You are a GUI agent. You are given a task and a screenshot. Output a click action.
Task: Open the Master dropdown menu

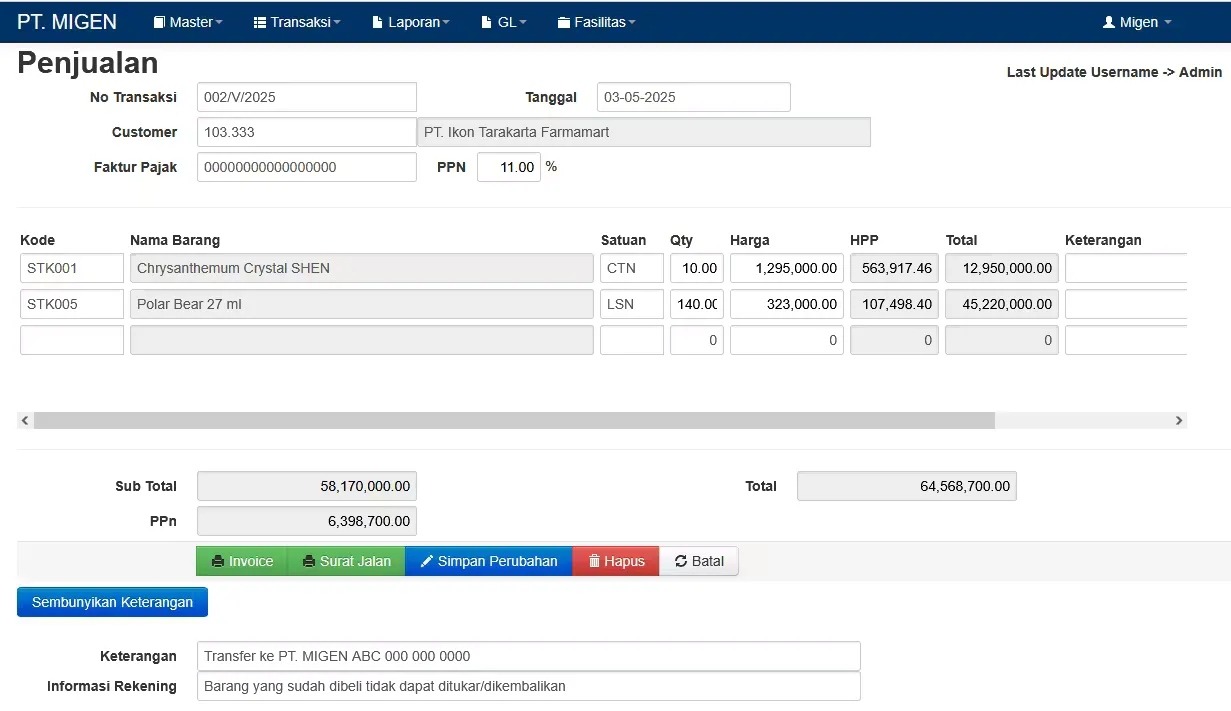coord(188,22)
